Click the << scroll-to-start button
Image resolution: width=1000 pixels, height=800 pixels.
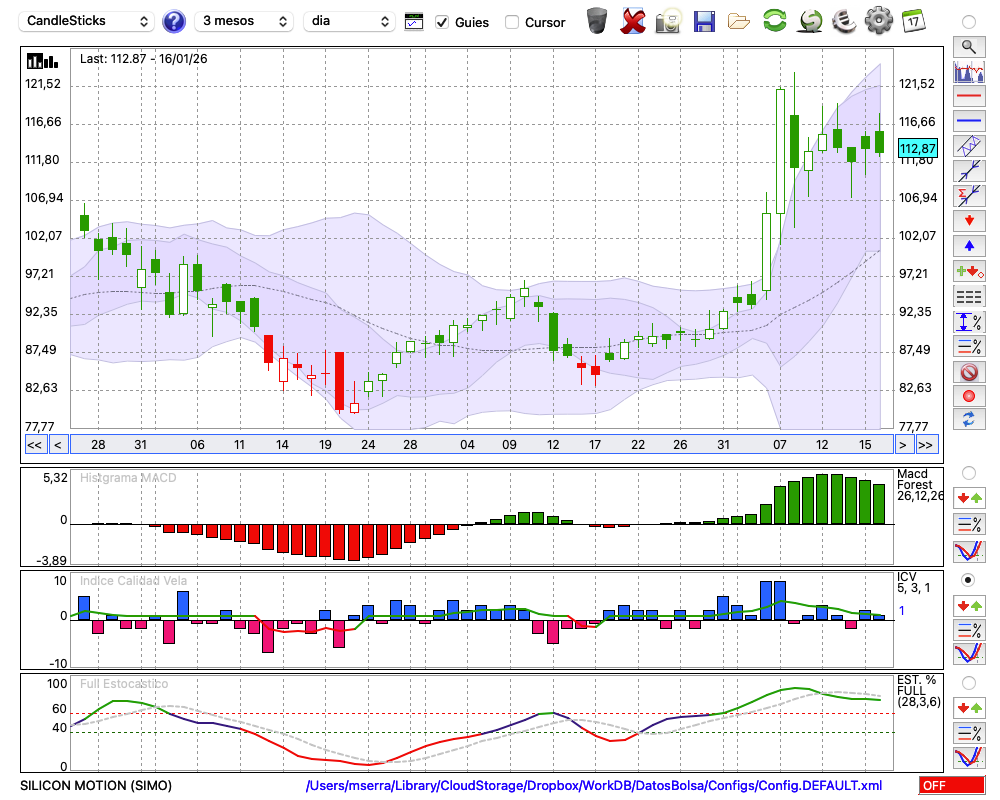[x=34, y=444]
